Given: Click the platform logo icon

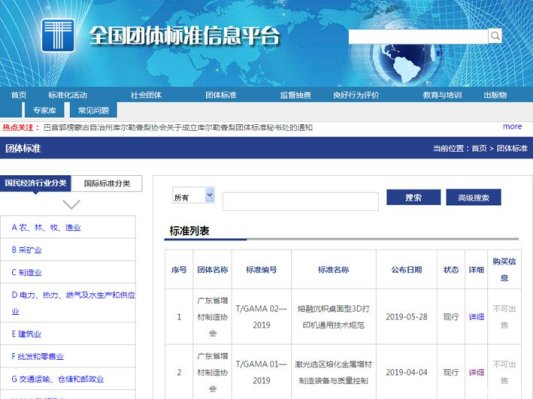Looking at the screenshot, I should (x=58, y=35).
